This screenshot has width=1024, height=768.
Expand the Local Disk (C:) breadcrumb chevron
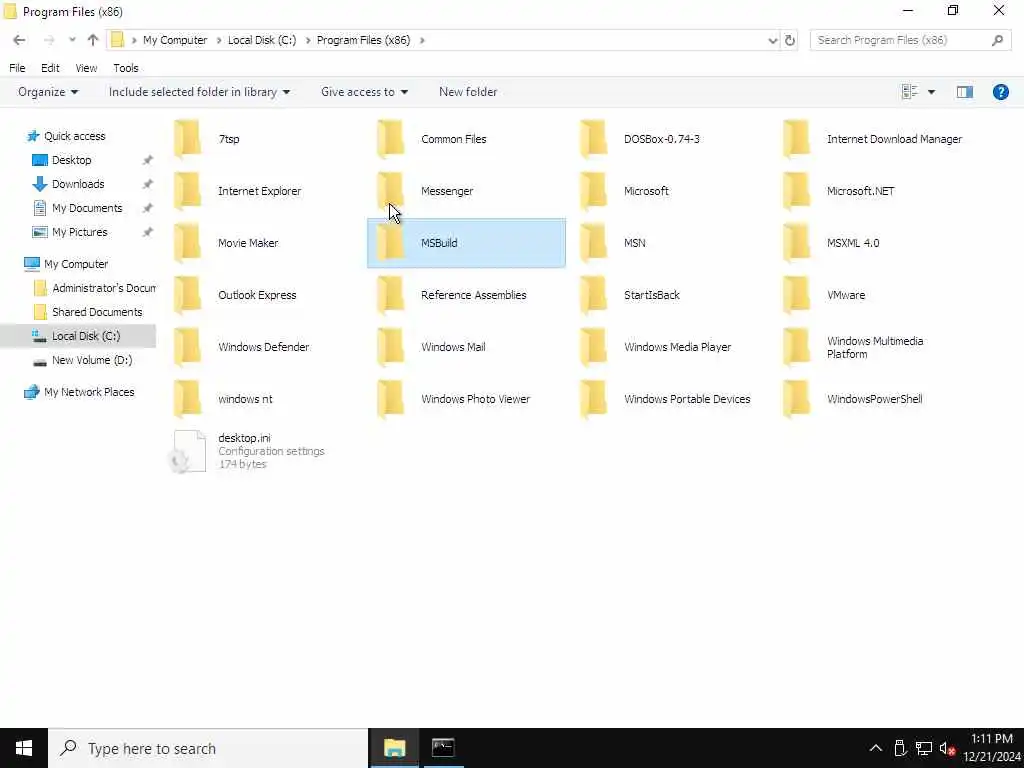[308, 40]
